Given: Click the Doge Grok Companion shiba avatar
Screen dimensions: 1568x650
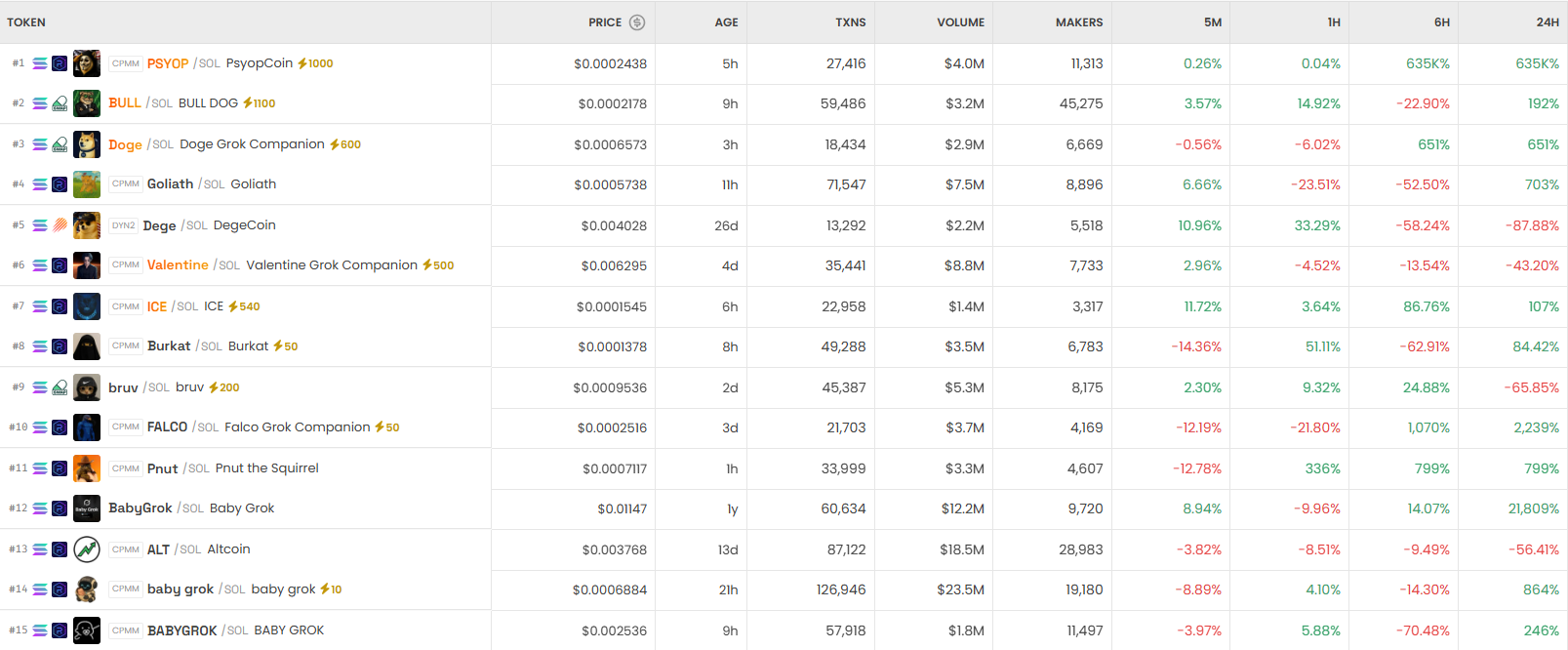Looking at the screenshot, I should pyautogui.click(x=87, y=144).
